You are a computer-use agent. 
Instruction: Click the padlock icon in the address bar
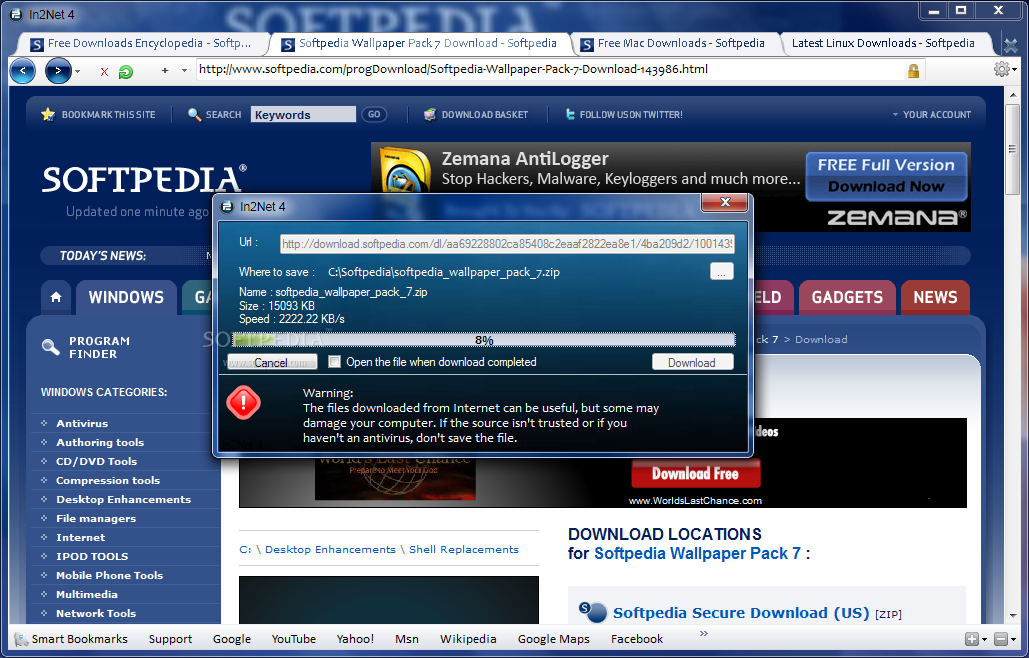913,71
